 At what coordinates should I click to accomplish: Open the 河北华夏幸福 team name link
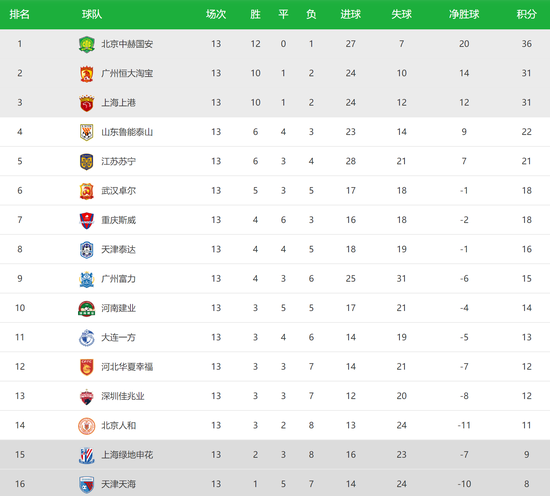[x=127, y=367]
